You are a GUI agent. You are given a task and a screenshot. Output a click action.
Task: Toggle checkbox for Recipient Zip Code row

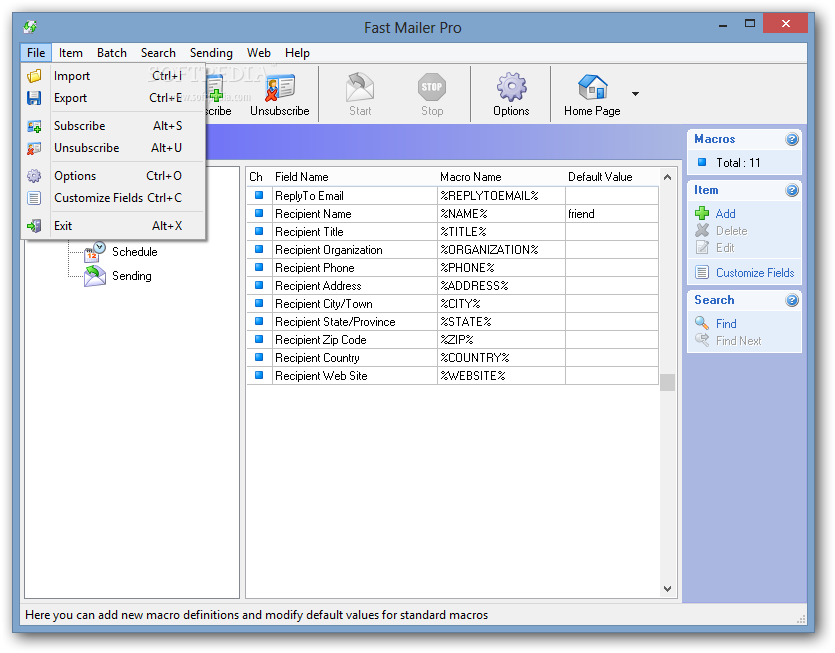(x=259, y=339)
